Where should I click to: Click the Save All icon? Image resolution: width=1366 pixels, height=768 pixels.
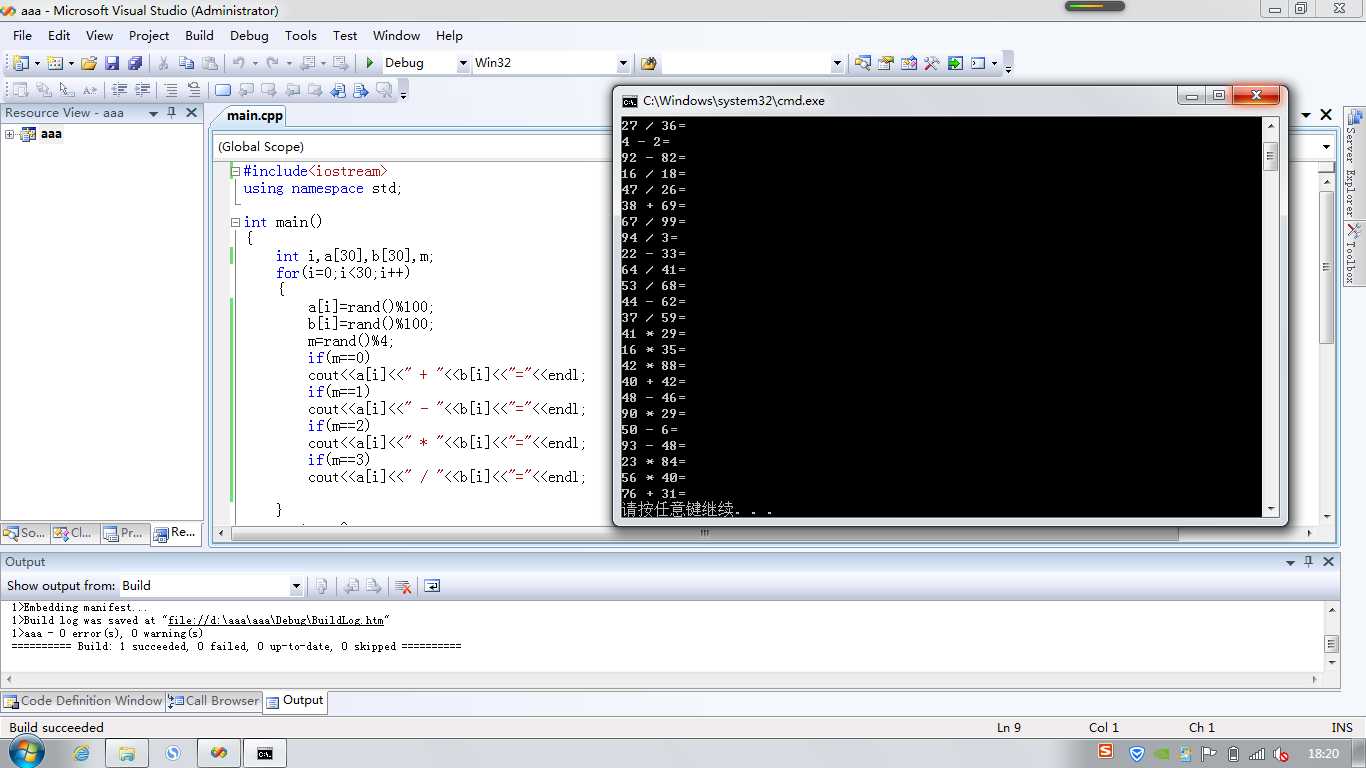[135, 63]
